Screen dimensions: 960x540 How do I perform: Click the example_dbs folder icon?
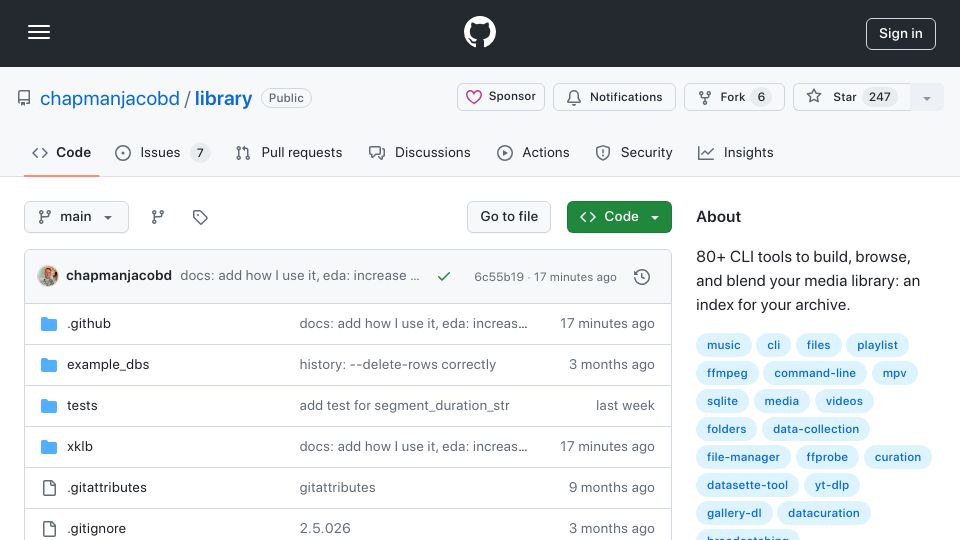[49, 364]
